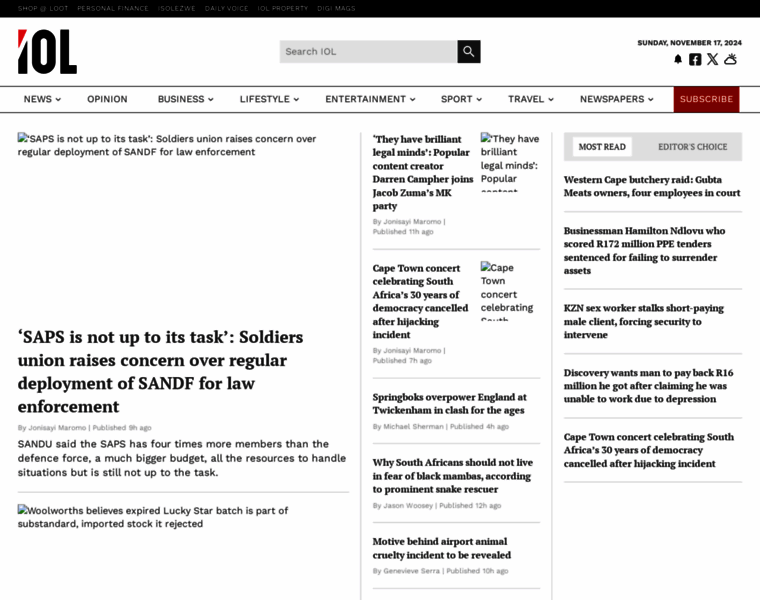Open Digi Mags link

coord(336,8)
